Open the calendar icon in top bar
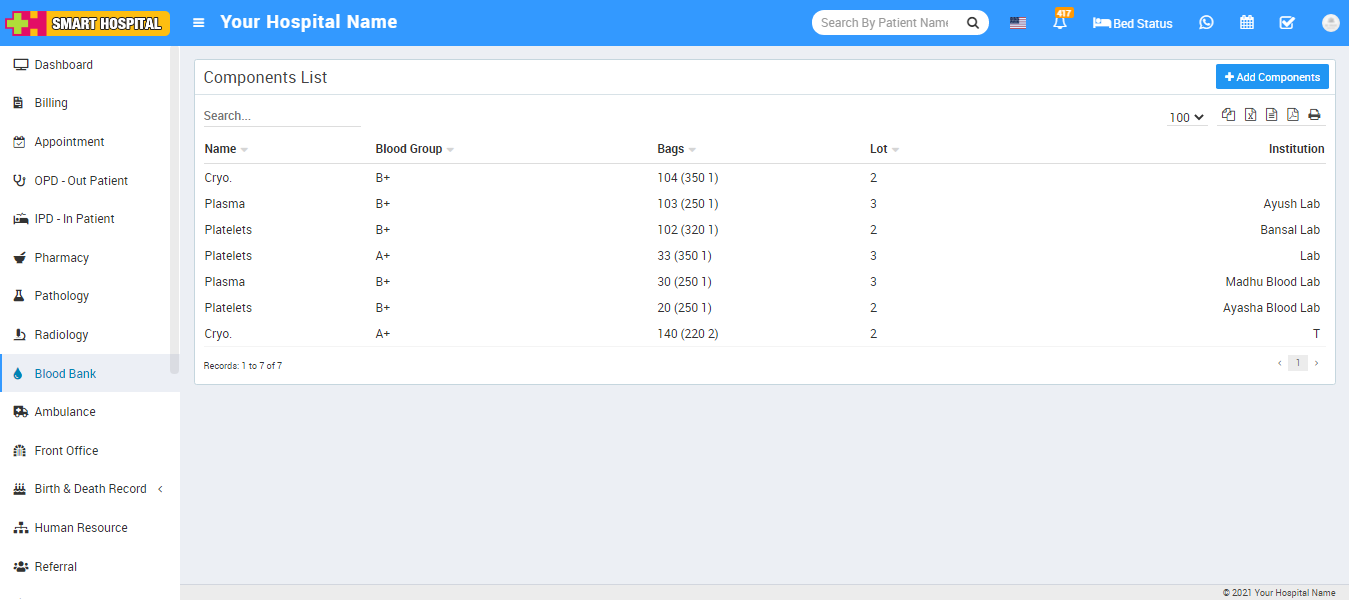This screenshot has height=600, width=1349. pos(1247,23)
